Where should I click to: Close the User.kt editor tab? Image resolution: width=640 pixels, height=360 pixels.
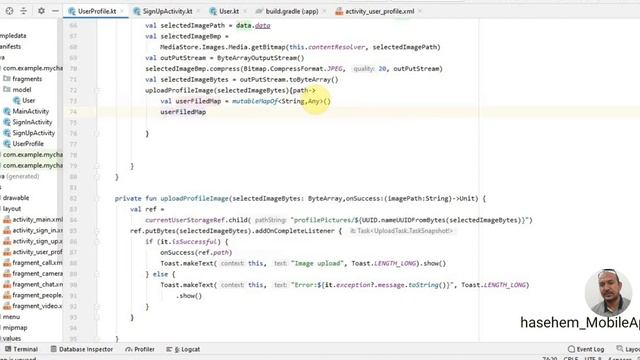tap(244, 11)
